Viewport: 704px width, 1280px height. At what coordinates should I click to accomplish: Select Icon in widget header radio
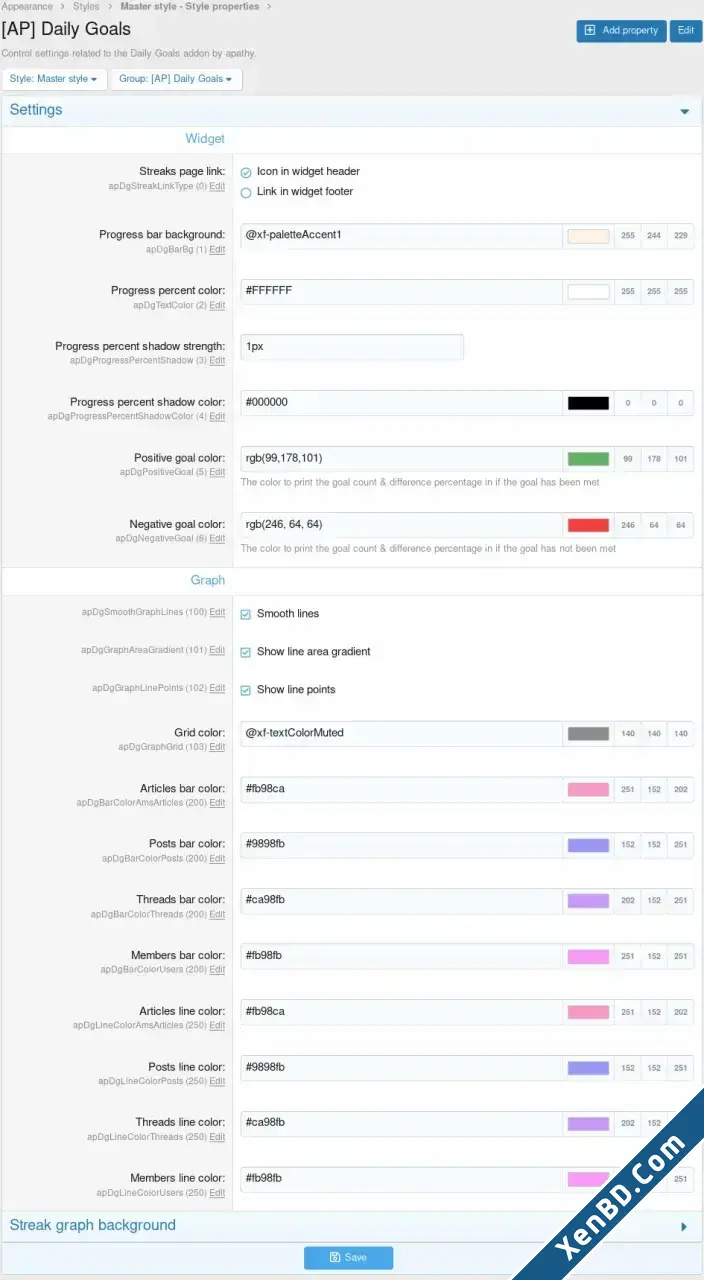pyautogui.click(x=246, y=172)
